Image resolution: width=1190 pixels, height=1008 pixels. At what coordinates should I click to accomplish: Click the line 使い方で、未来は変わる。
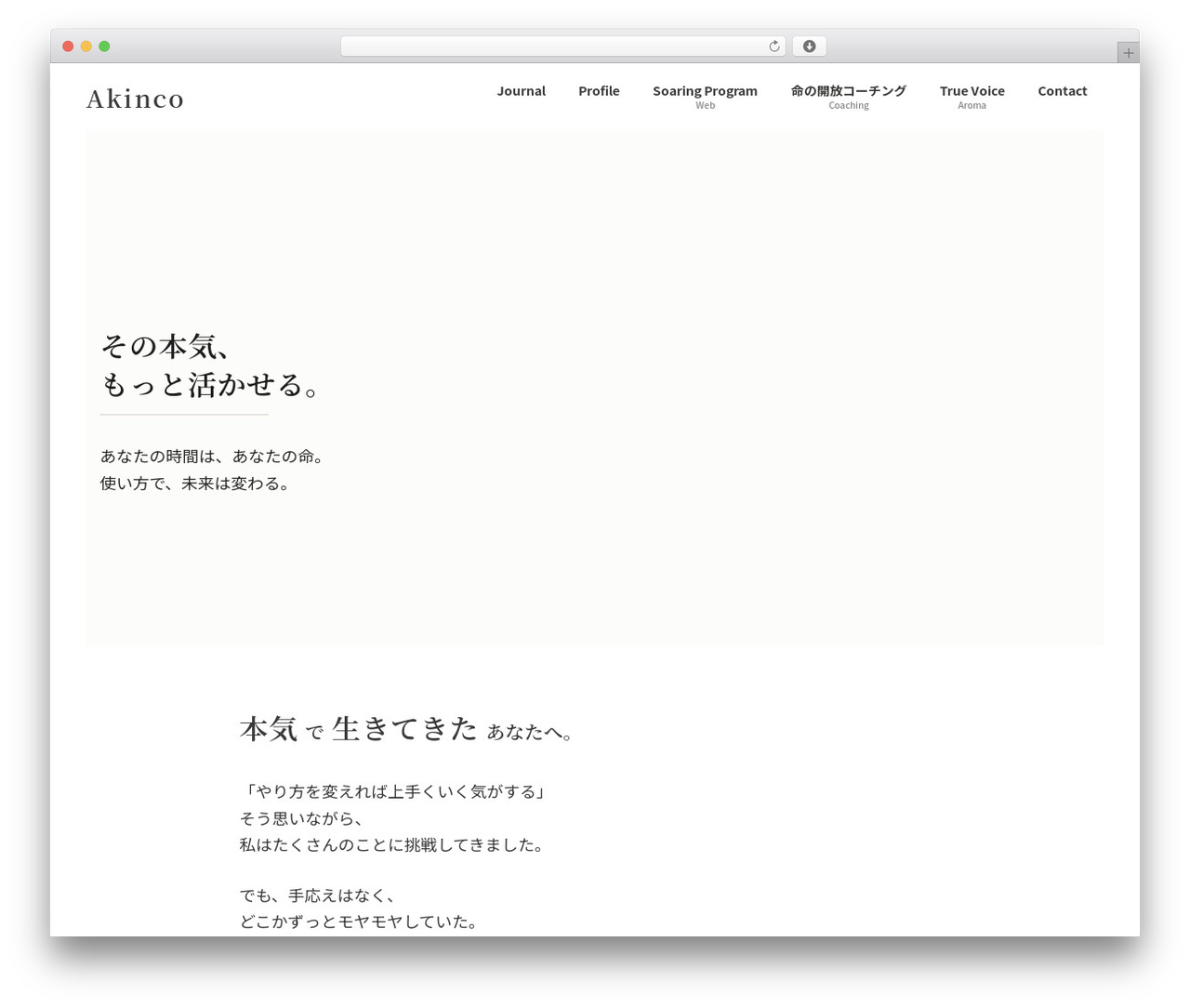tap(196, 484)
